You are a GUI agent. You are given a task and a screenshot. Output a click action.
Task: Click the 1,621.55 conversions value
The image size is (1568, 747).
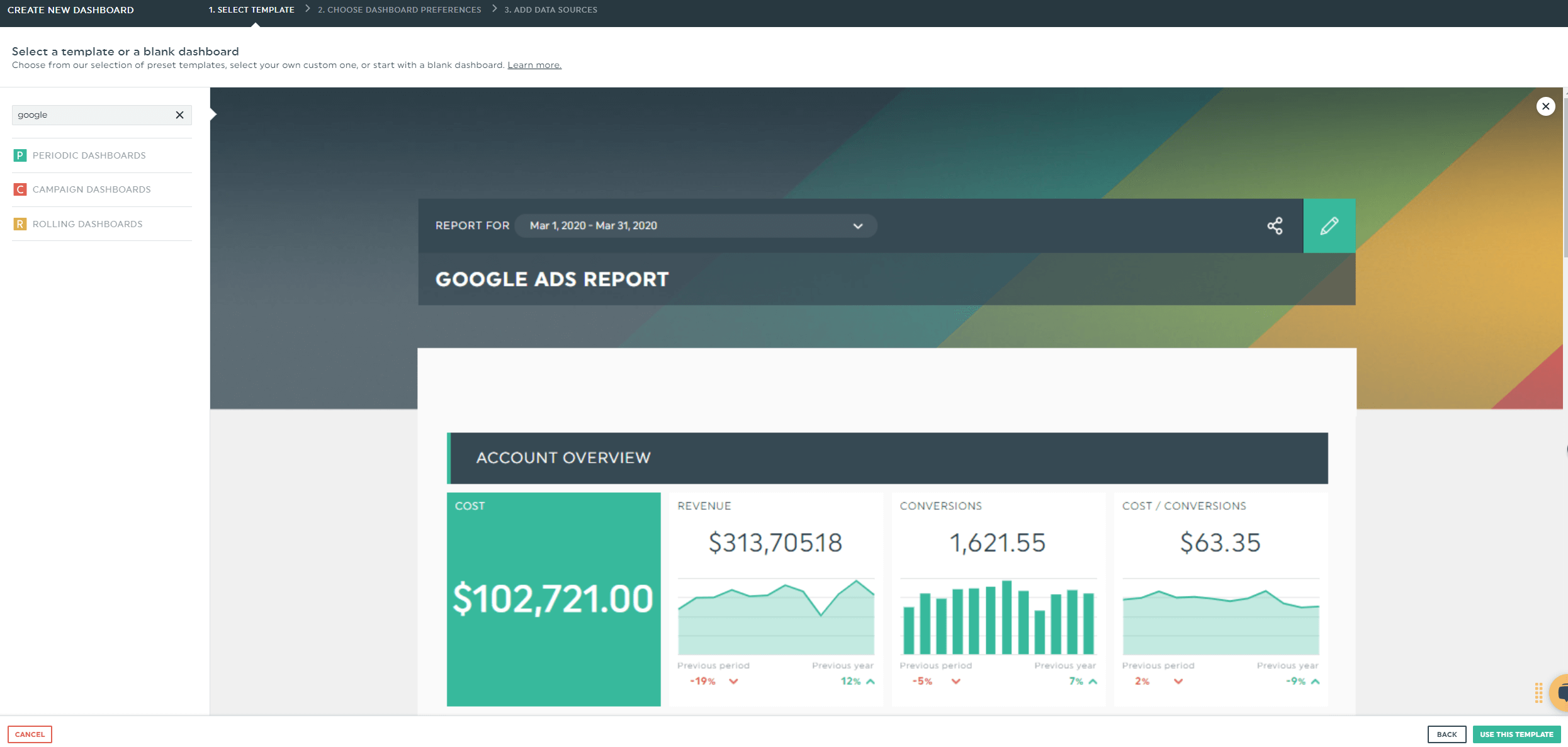click(998, 543)
